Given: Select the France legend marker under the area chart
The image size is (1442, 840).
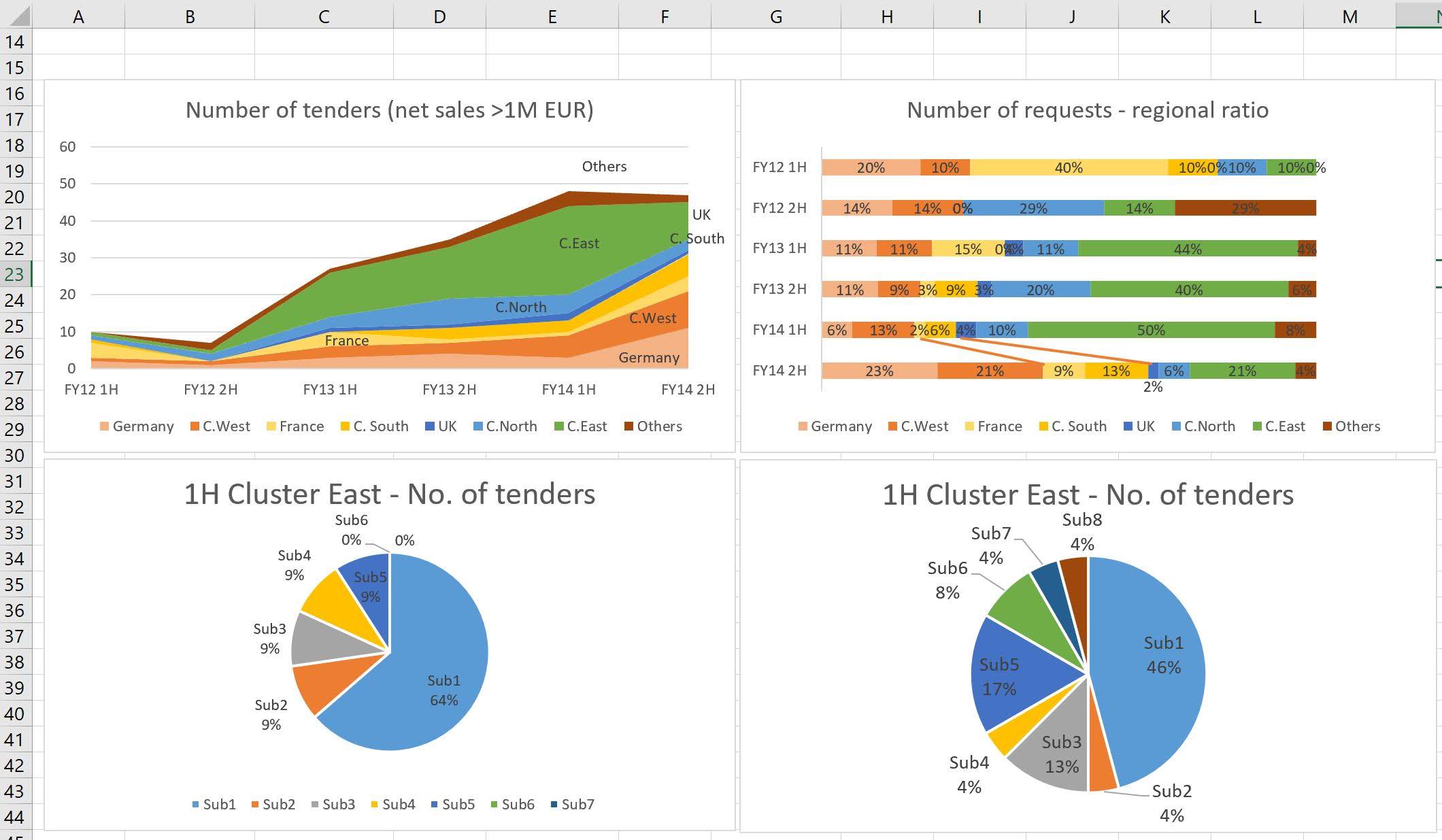Looking at the screenshot, I should 272,426.
